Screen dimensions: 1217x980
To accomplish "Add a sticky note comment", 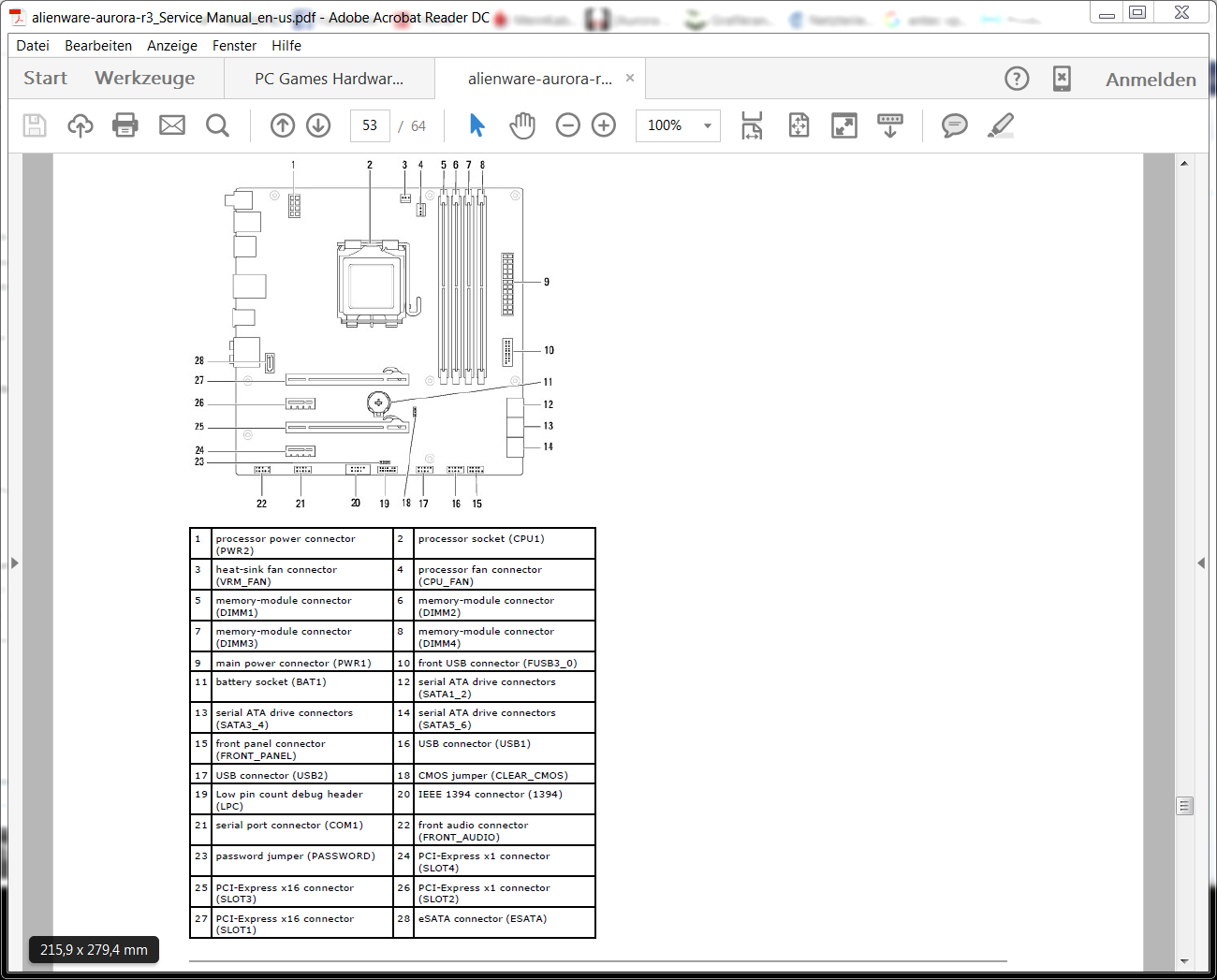I will pyautogui.click(x=954, y=125).
